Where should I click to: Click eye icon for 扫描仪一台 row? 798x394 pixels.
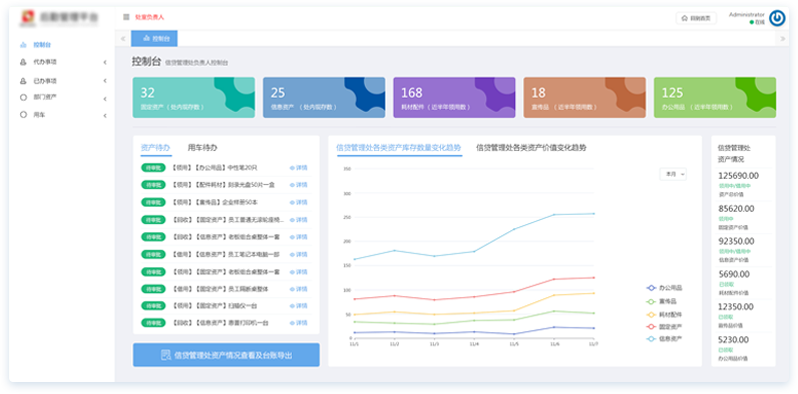[x=292, y=306]
